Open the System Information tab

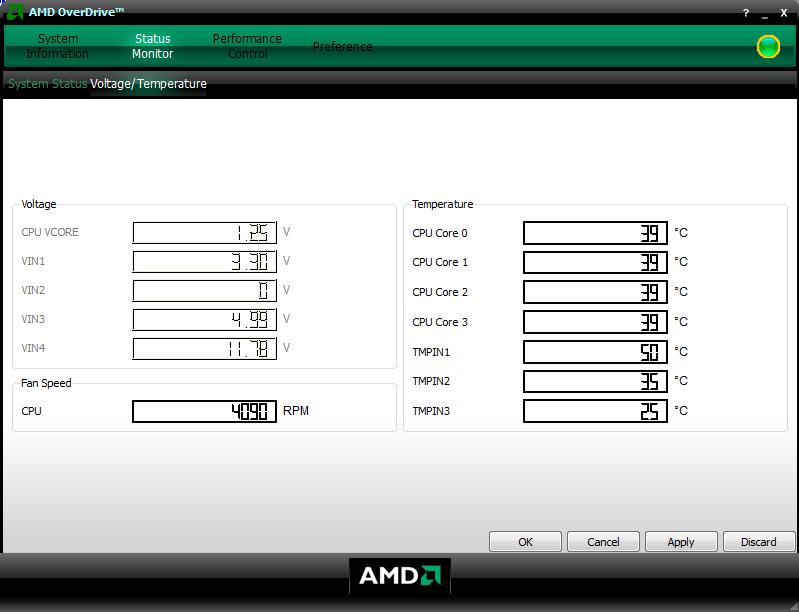[x=58, y=46]
